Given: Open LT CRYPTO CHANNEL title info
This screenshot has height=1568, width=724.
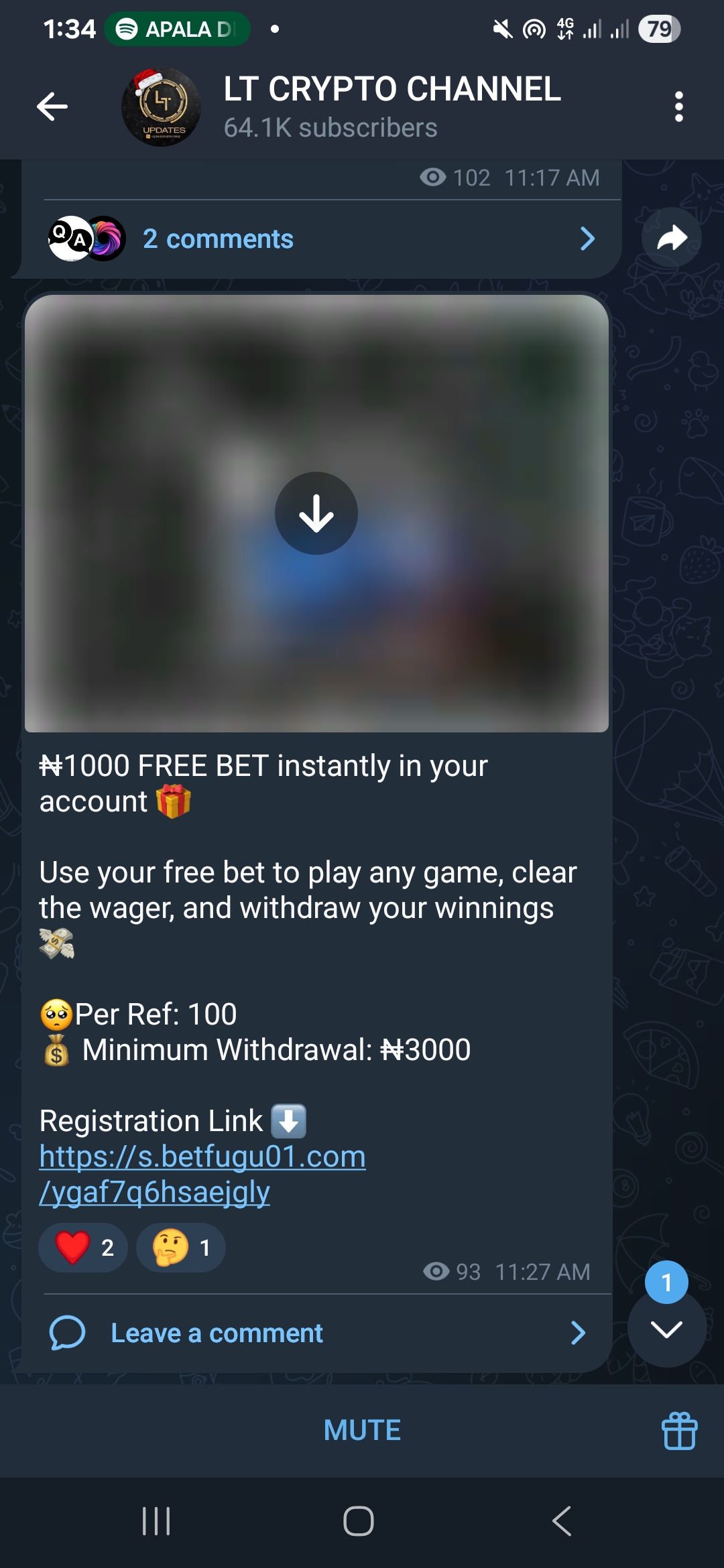Looking at the screenshot, I should click(x=392, y=89).
